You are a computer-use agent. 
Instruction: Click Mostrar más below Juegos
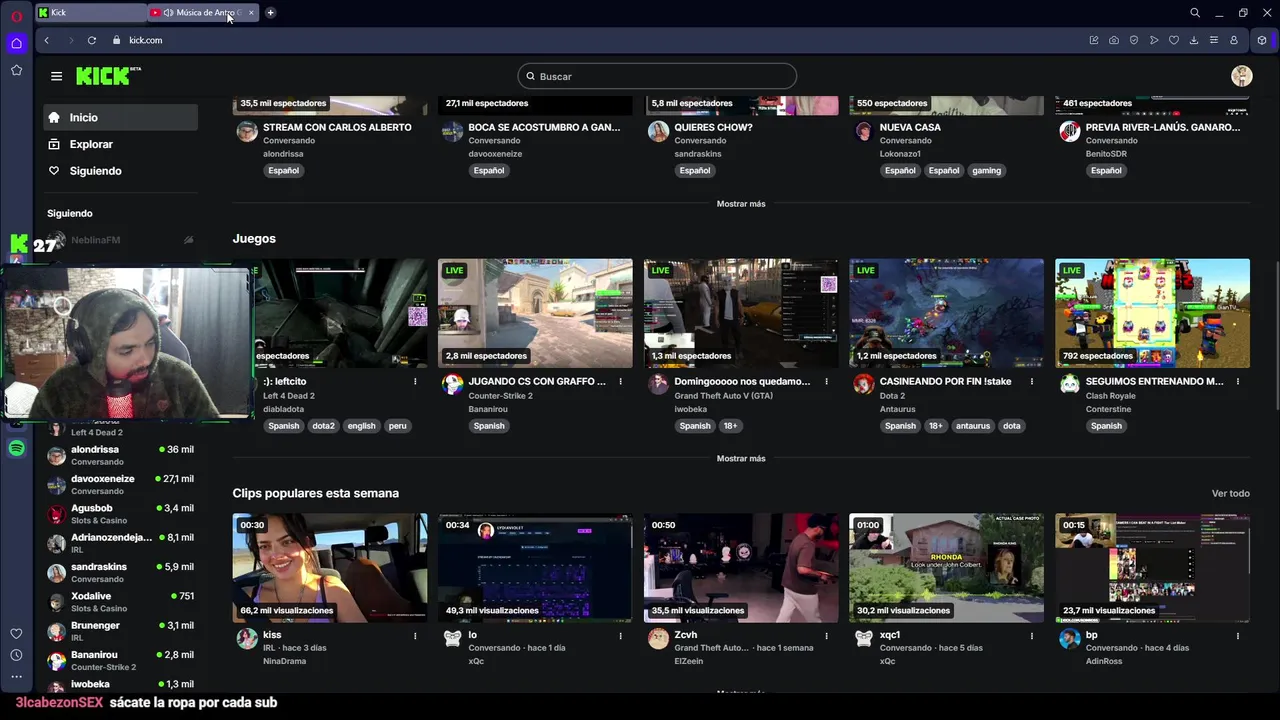tap(741, 458)
